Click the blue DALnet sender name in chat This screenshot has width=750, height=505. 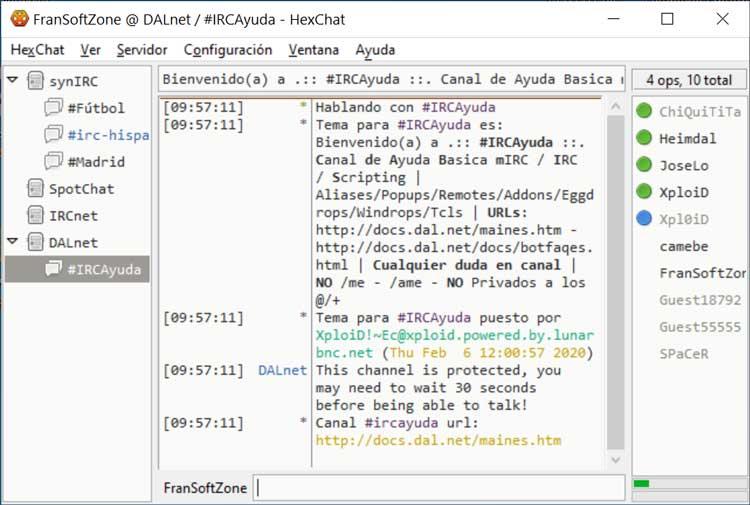282,370
